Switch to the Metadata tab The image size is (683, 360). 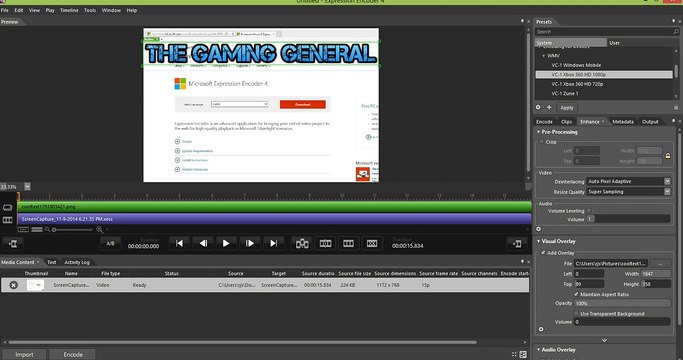point(623,122)
